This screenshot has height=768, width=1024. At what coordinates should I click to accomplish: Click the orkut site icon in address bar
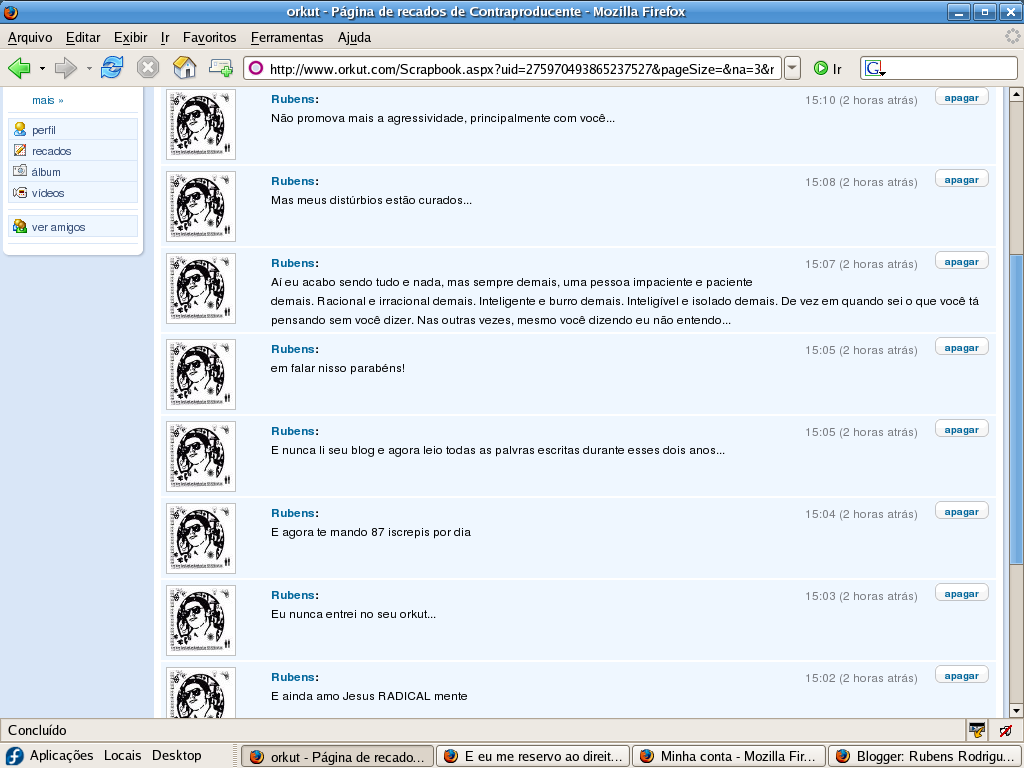pyautogui.click(x=256, y=68)
